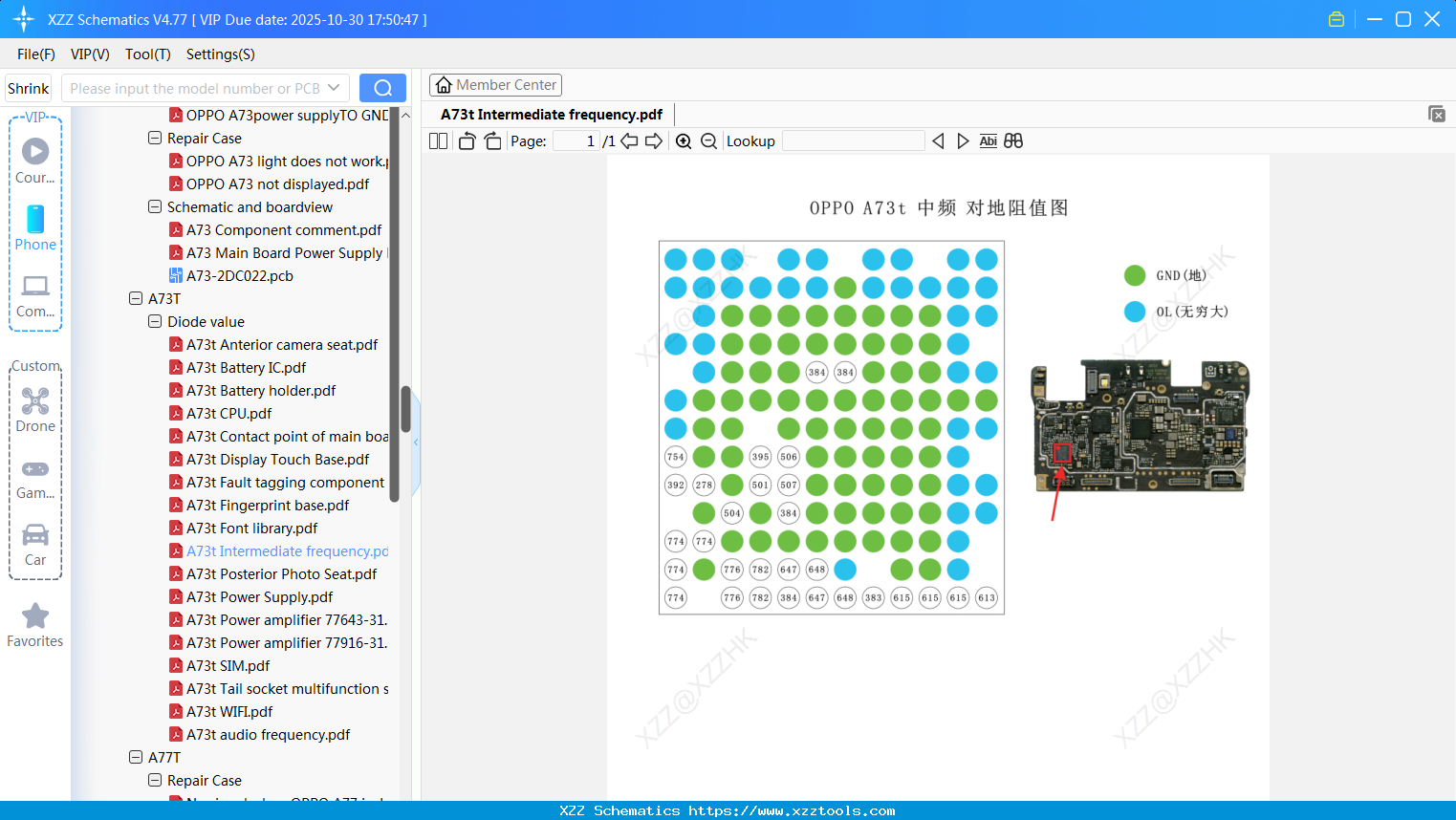
Task: Zoom in on the PDF
Action: [x=684, y=141]
